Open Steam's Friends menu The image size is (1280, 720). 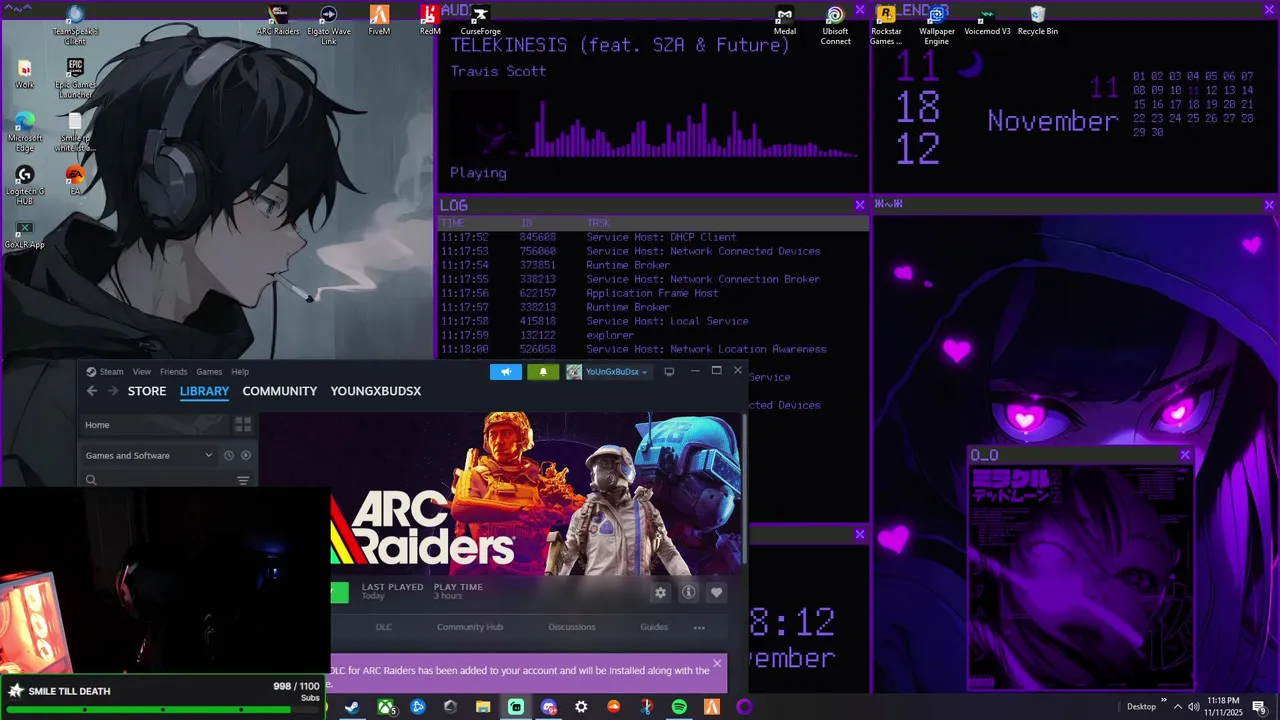(174, 371)
